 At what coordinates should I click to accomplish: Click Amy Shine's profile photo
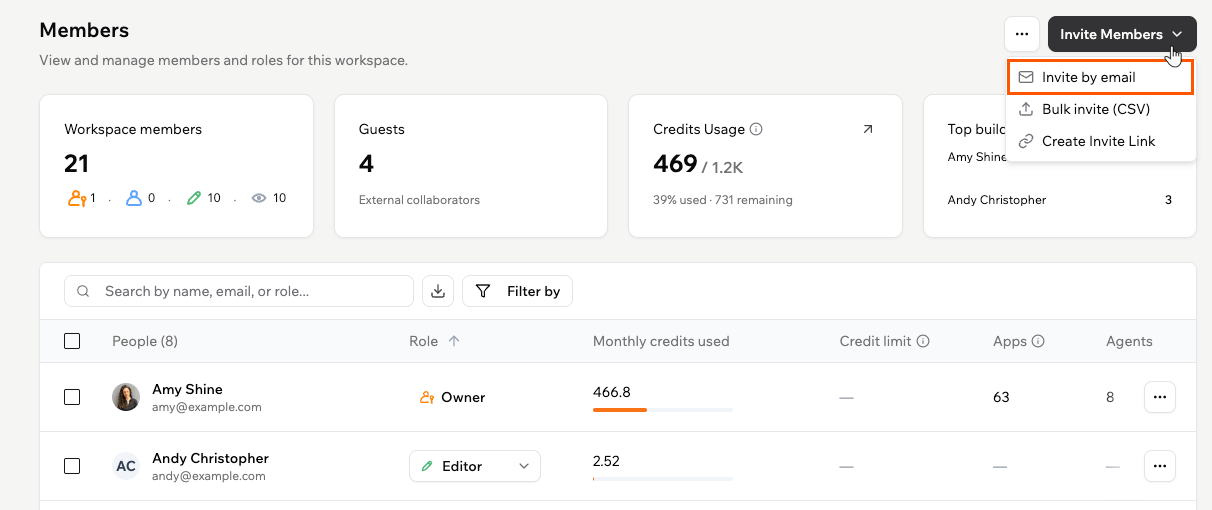[x=126, y=397]
